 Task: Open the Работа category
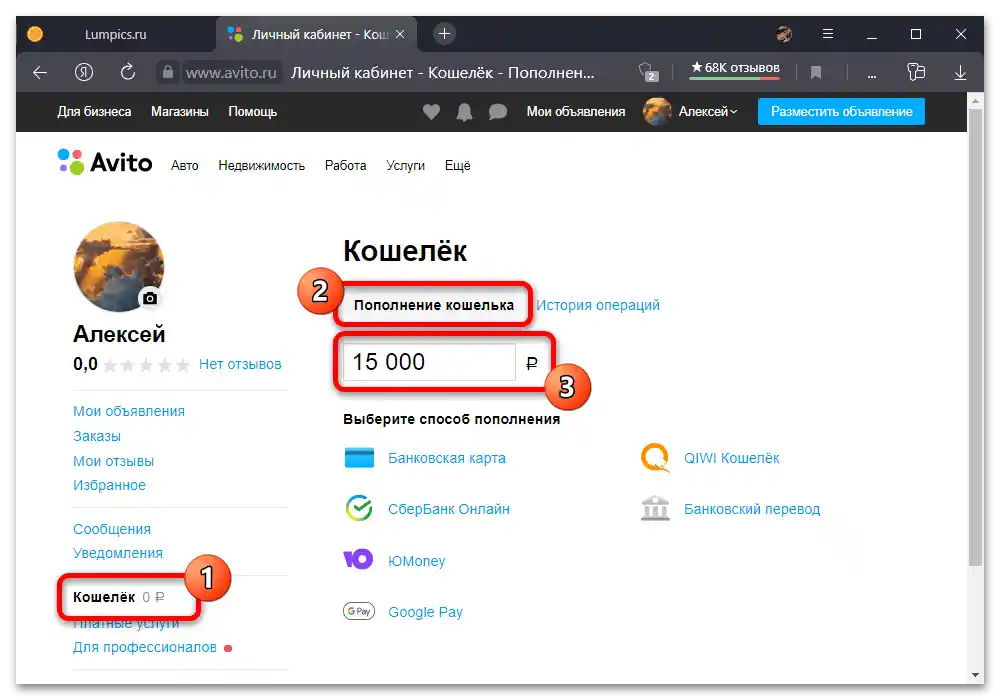coord(346,166)
